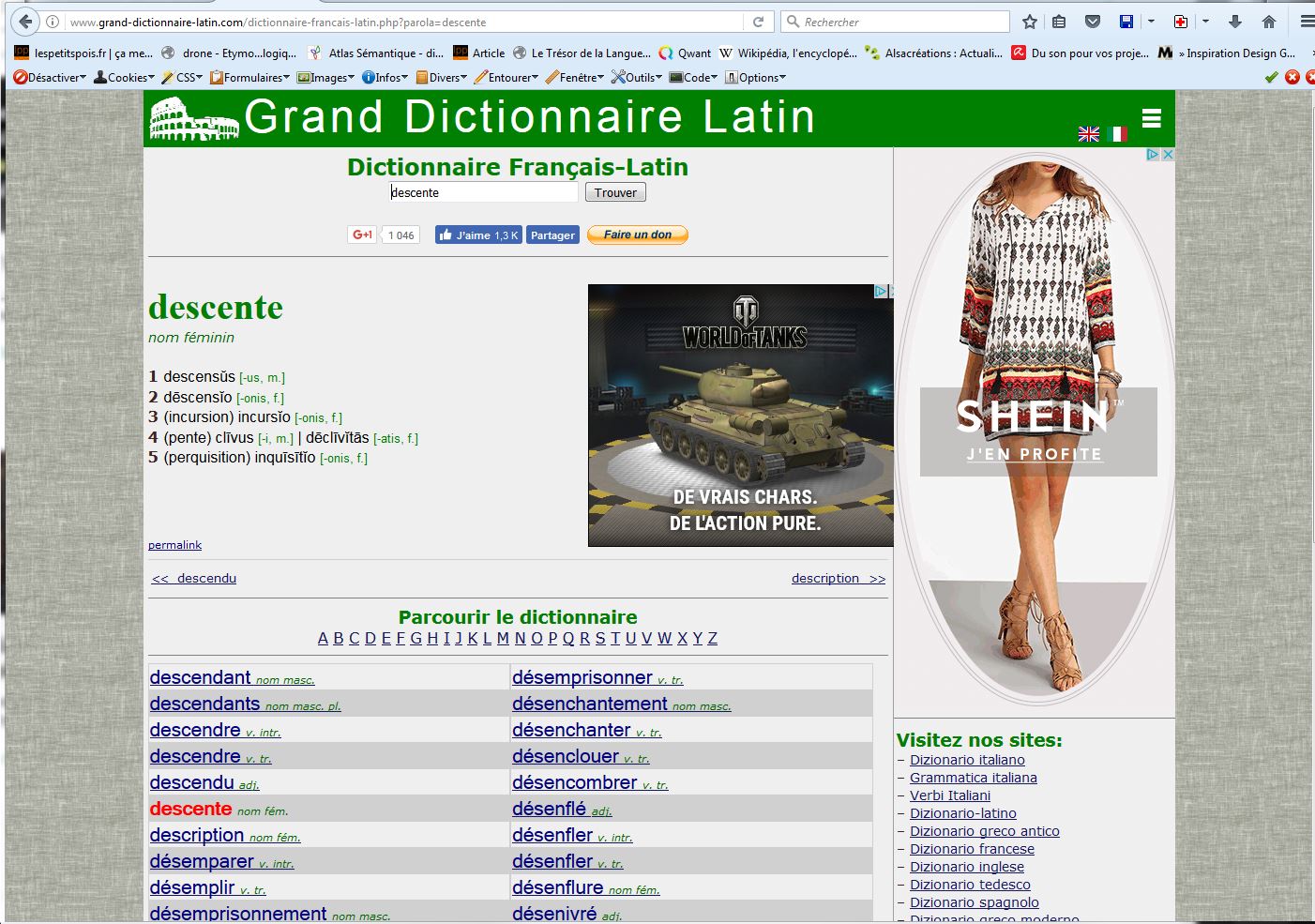Switch site language with the UK flag
Screen dimensions: 1315x924
point(1088,134)
